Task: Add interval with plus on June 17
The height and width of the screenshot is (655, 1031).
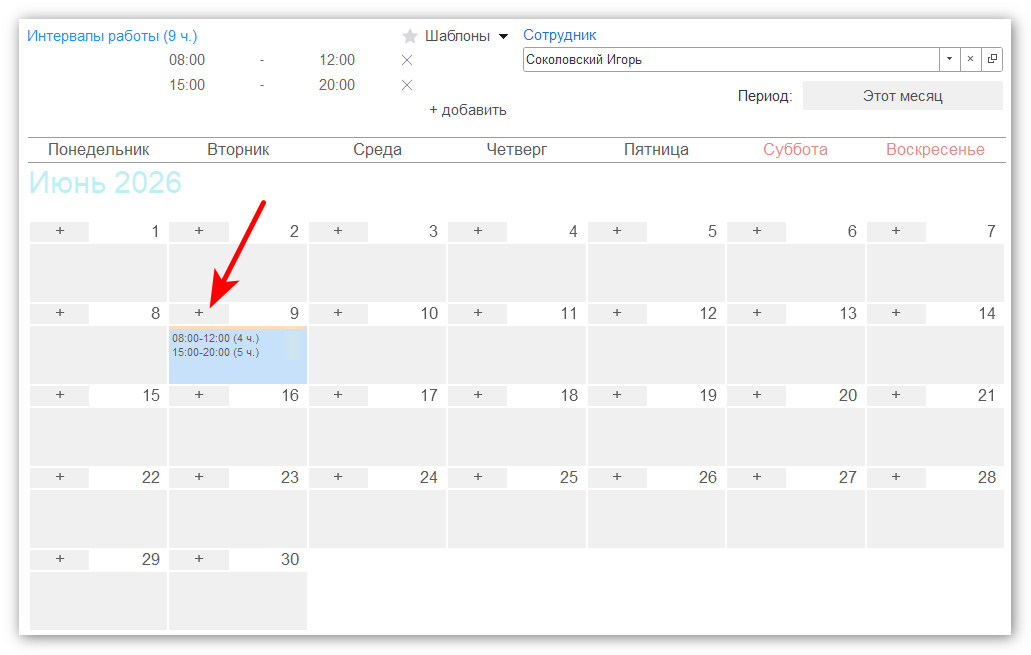Action: (338, 395)
